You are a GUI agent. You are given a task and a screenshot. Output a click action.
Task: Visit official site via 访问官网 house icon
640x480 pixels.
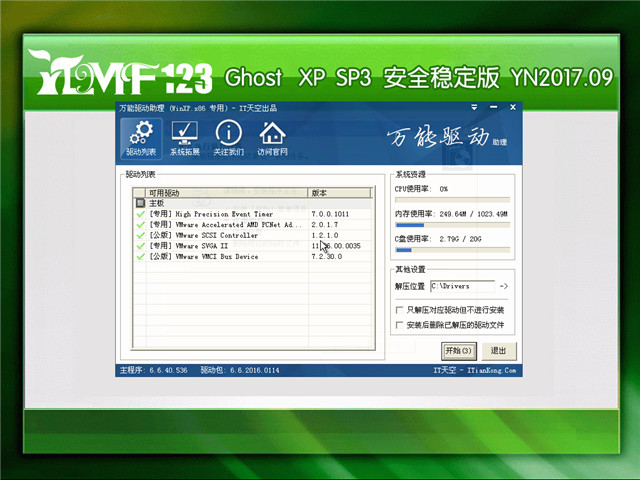click(271, 138)
